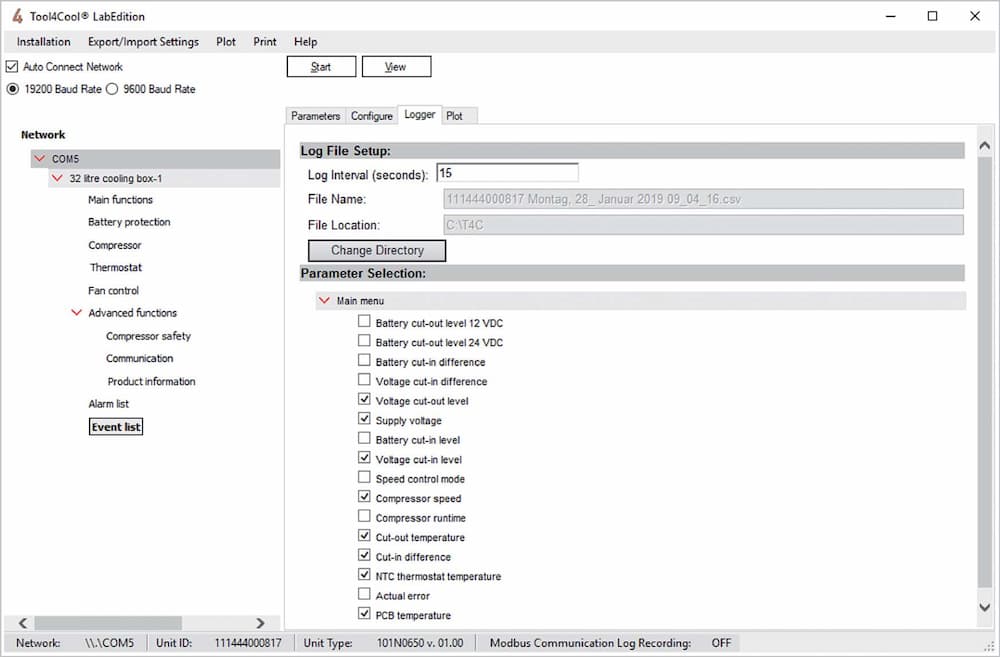Collapse the 32 litre cooling box-1 node
This screenshot has width=1000, height=657.
point(57,179)
